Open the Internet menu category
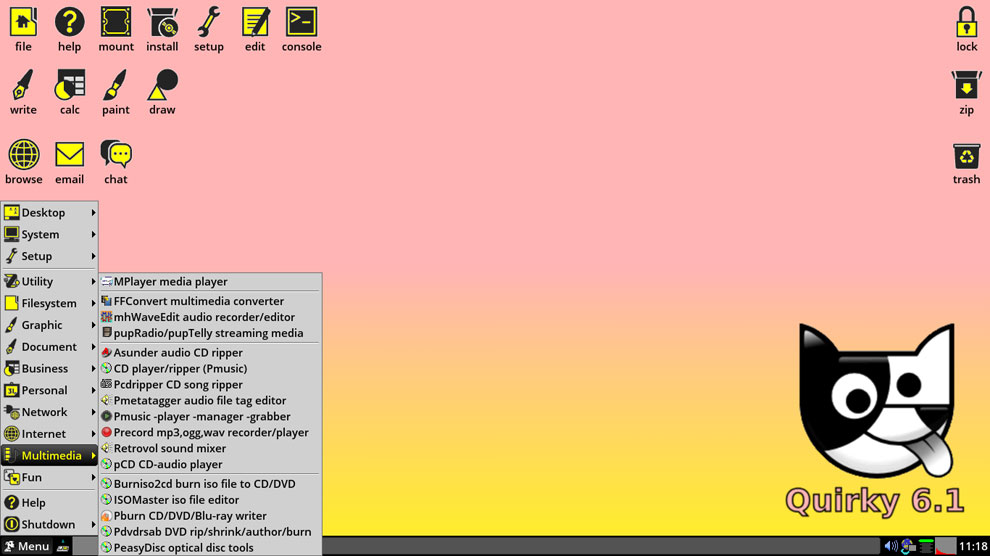The height and width of the screenshot is (556, 990). 49,434
